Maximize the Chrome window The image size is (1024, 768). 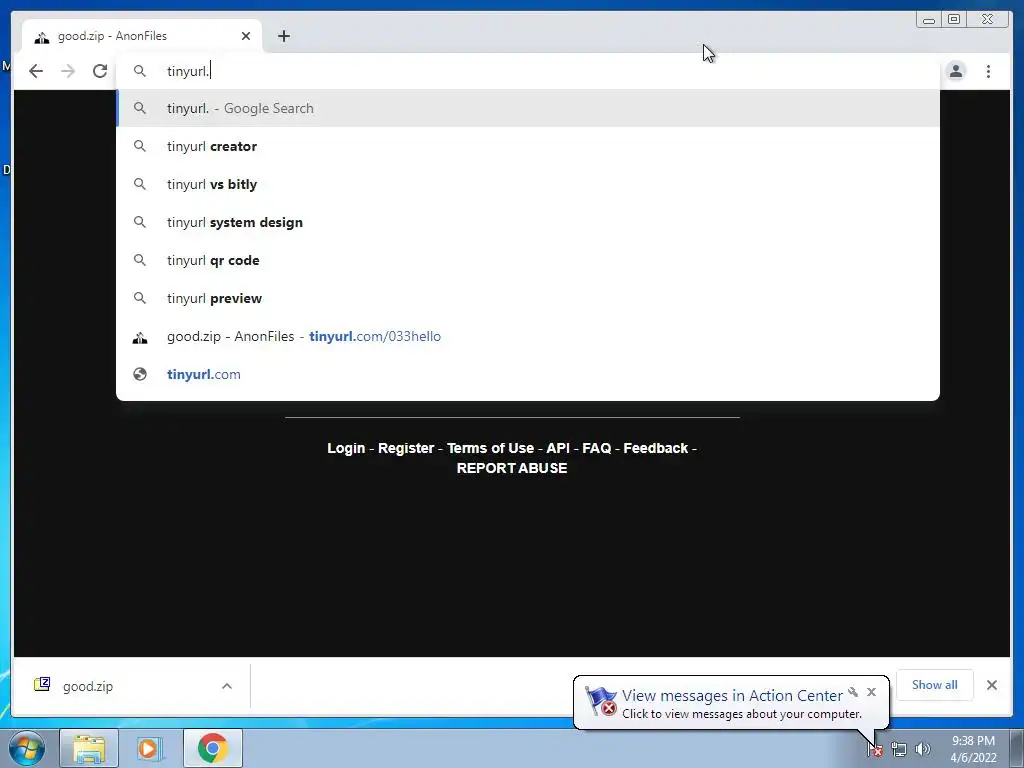(x=954, y=19)
